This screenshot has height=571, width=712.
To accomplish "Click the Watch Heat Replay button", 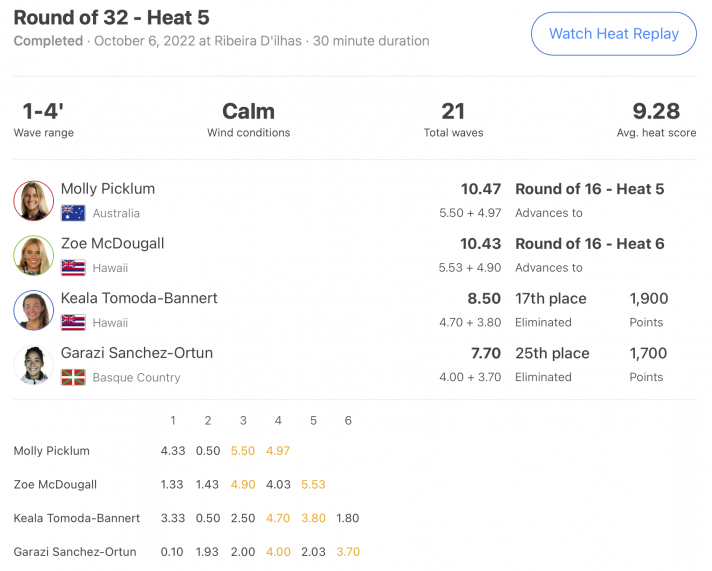I will coord(613,34).
